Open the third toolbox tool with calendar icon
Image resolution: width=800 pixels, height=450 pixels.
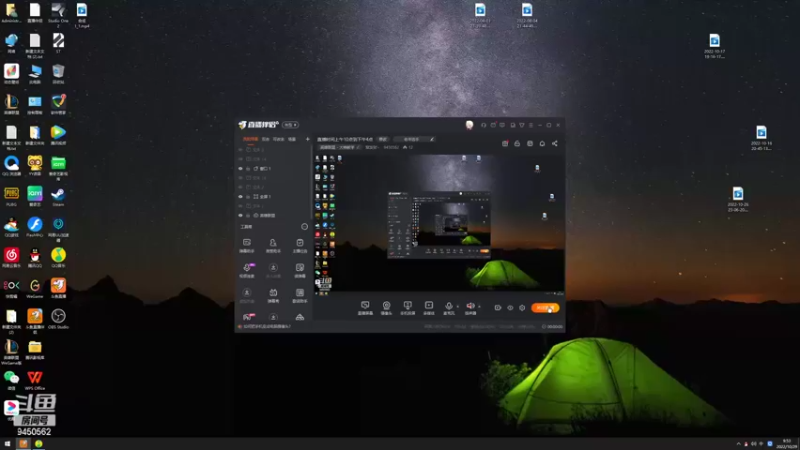[299, 245]
